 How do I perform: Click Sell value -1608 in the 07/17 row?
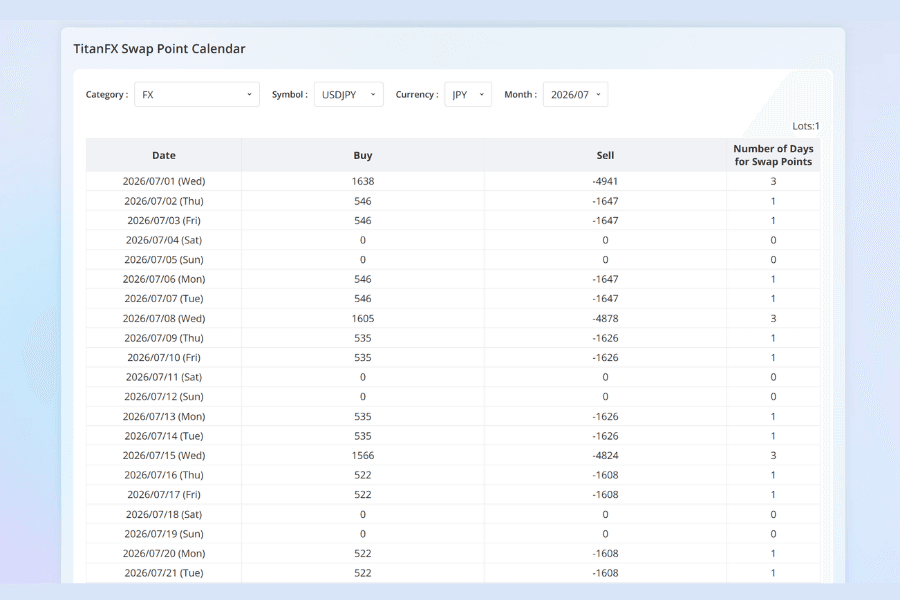tap(605, 494)
